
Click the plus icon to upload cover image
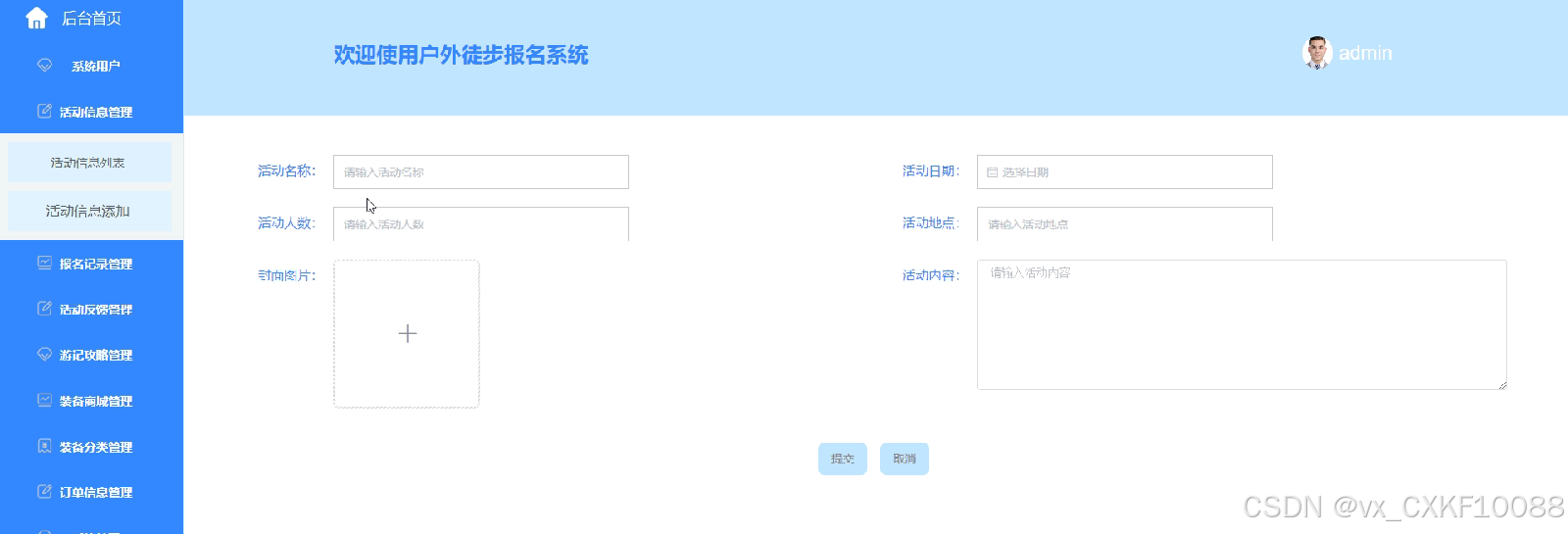tap(408, 334)
